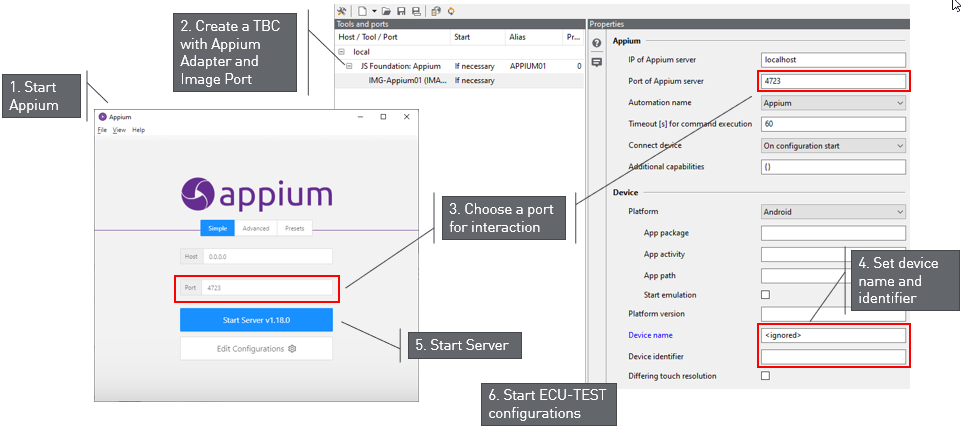Click the IP of Appium server field

click(833, 60)
